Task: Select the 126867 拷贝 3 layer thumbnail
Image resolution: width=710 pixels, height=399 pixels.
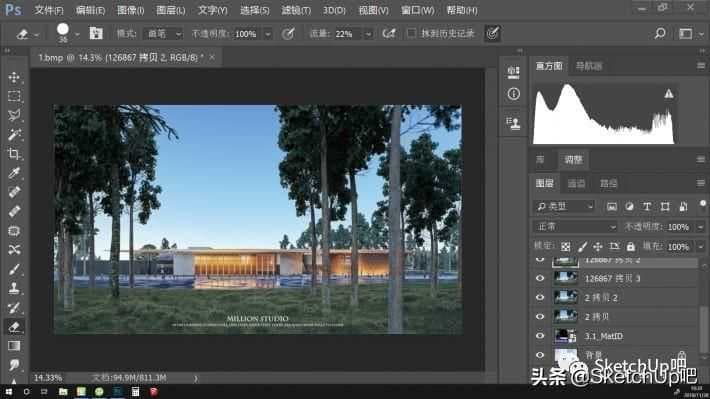Action: (x=565, y=278)
